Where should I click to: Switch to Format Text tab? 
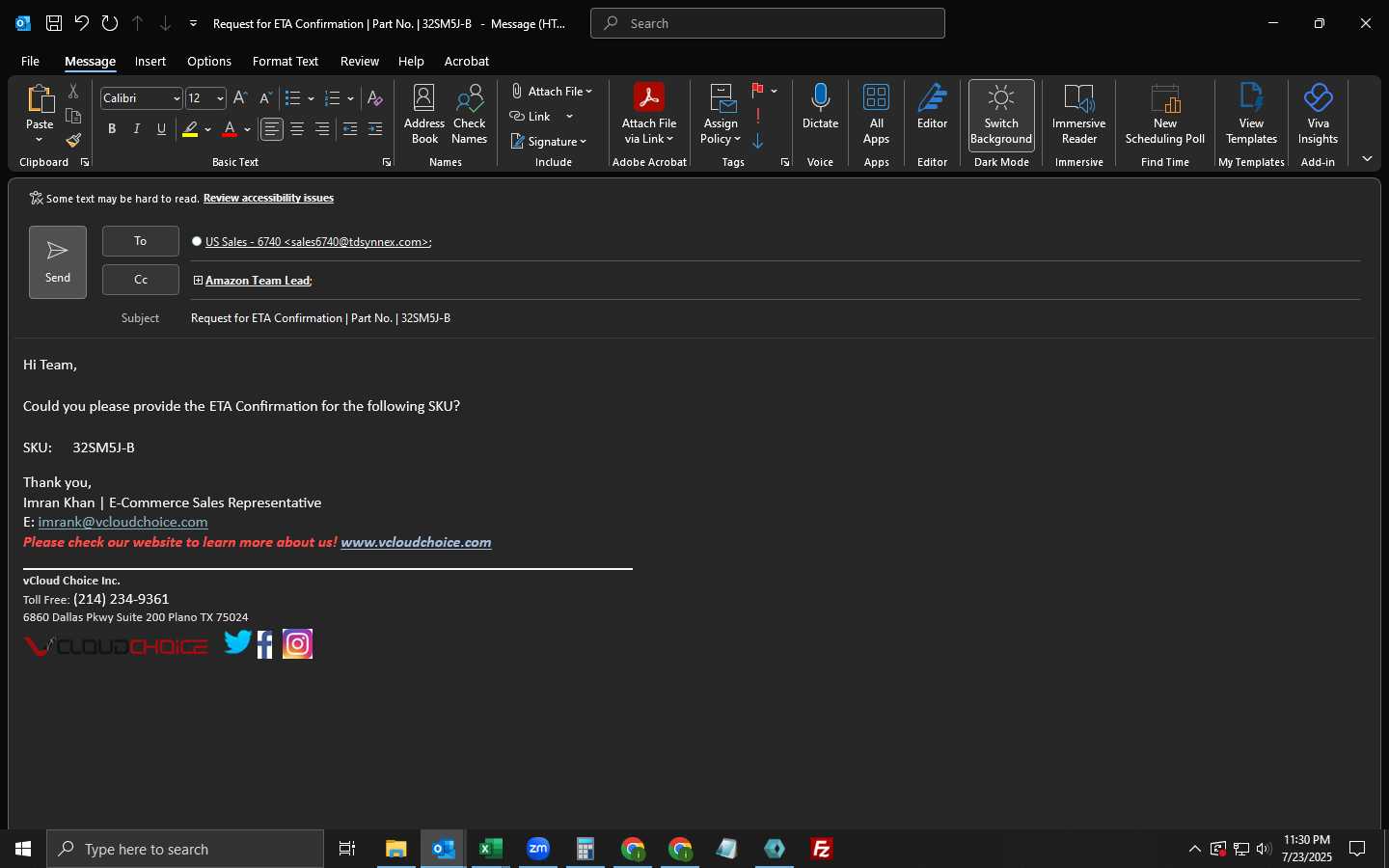[x=286, y=61]
